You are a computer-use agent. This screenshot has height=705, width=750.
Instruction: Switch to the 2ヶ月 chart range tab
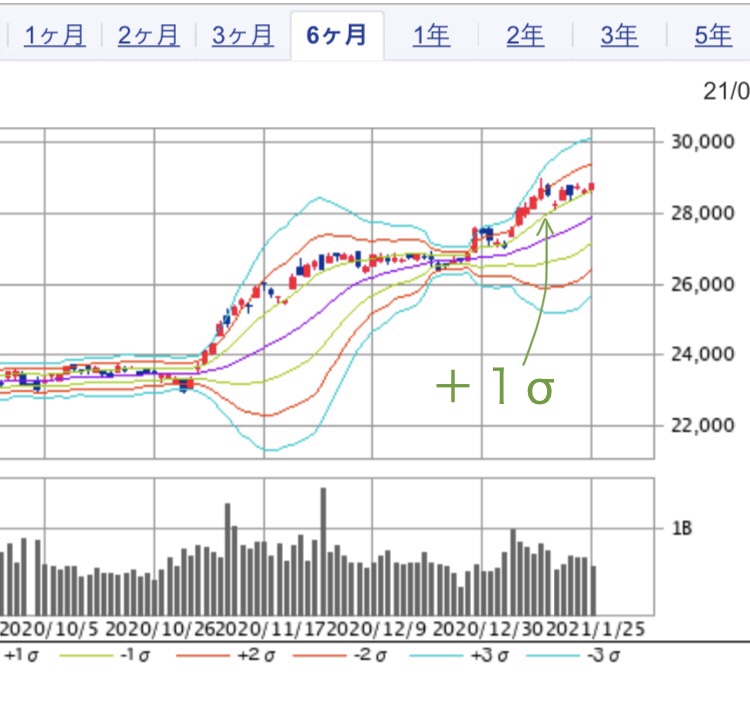tap(149, 35)
